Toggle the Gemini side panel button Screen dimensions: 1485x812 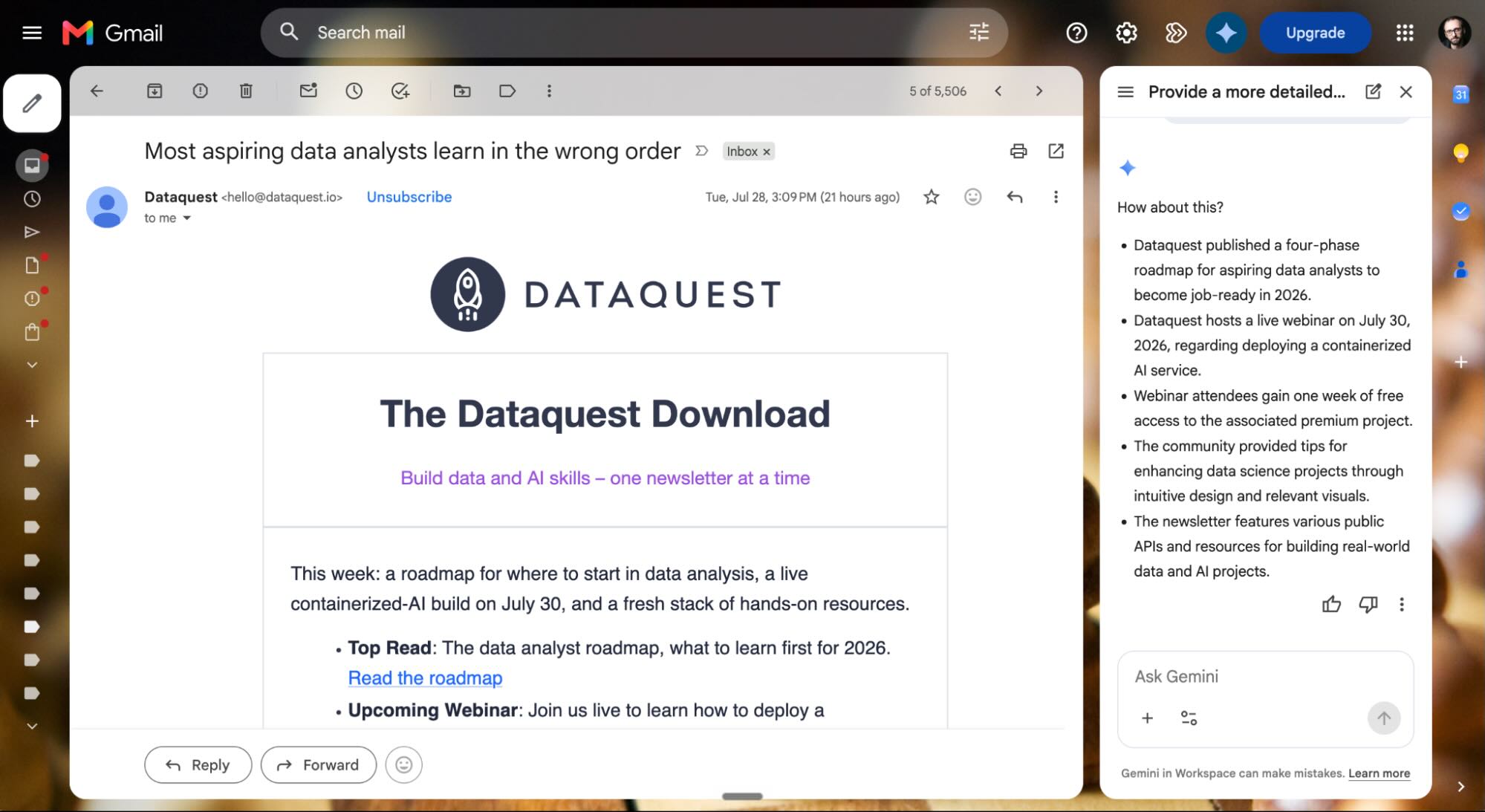coord(1226,33)
